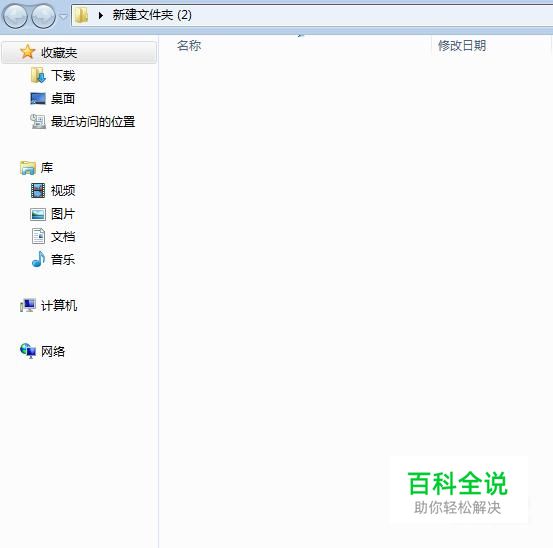Screen dimensions: 553x548
Task: Click 新建文件夹 (2) in address bar
Action: coord(152,15)
